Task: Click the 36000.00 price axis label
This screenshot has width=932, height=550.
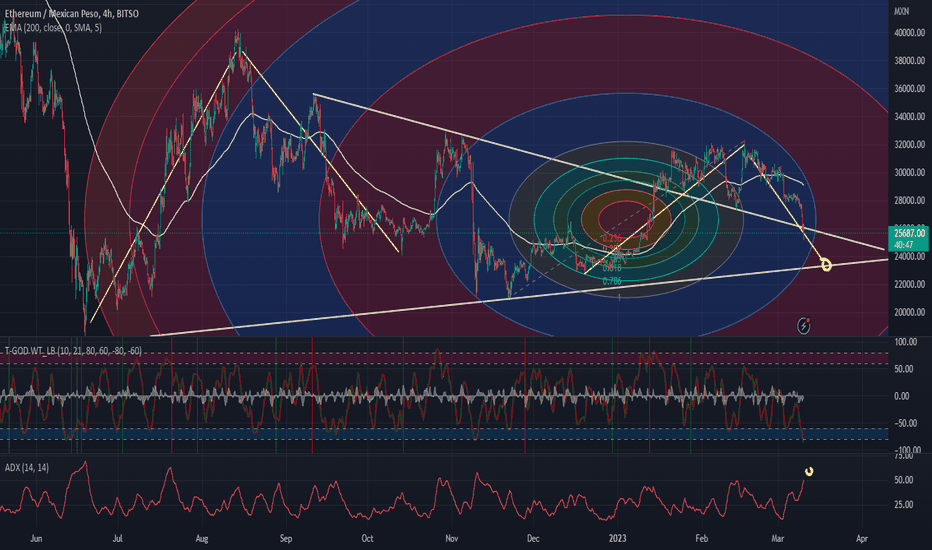Action: (909, 89)
